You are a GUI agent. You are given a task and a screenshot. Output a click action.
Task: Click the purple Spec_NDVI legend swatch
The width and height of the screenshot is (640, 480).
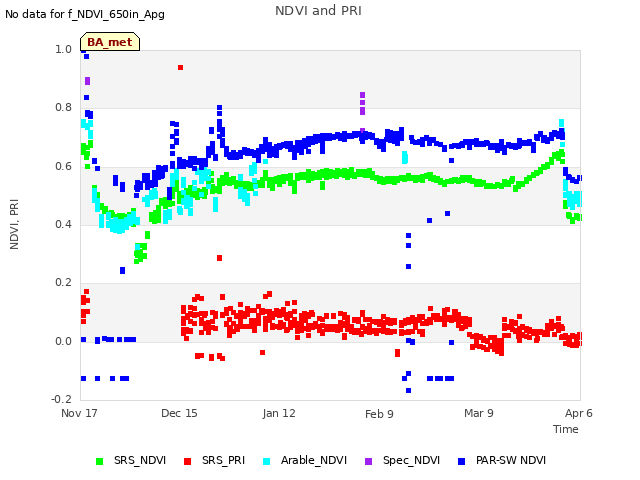pos(368,461)
